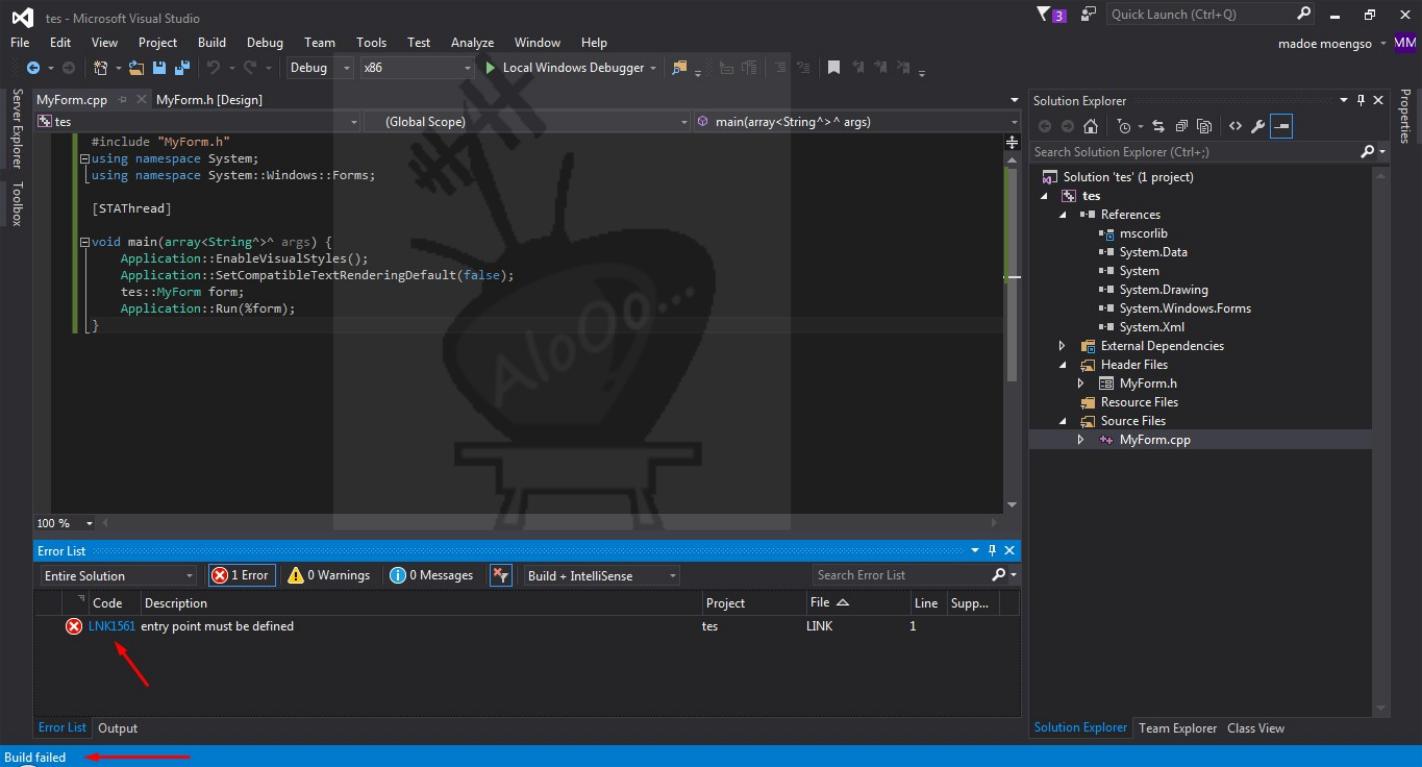Click the Show All Files icon

(x=1205, y=126)
